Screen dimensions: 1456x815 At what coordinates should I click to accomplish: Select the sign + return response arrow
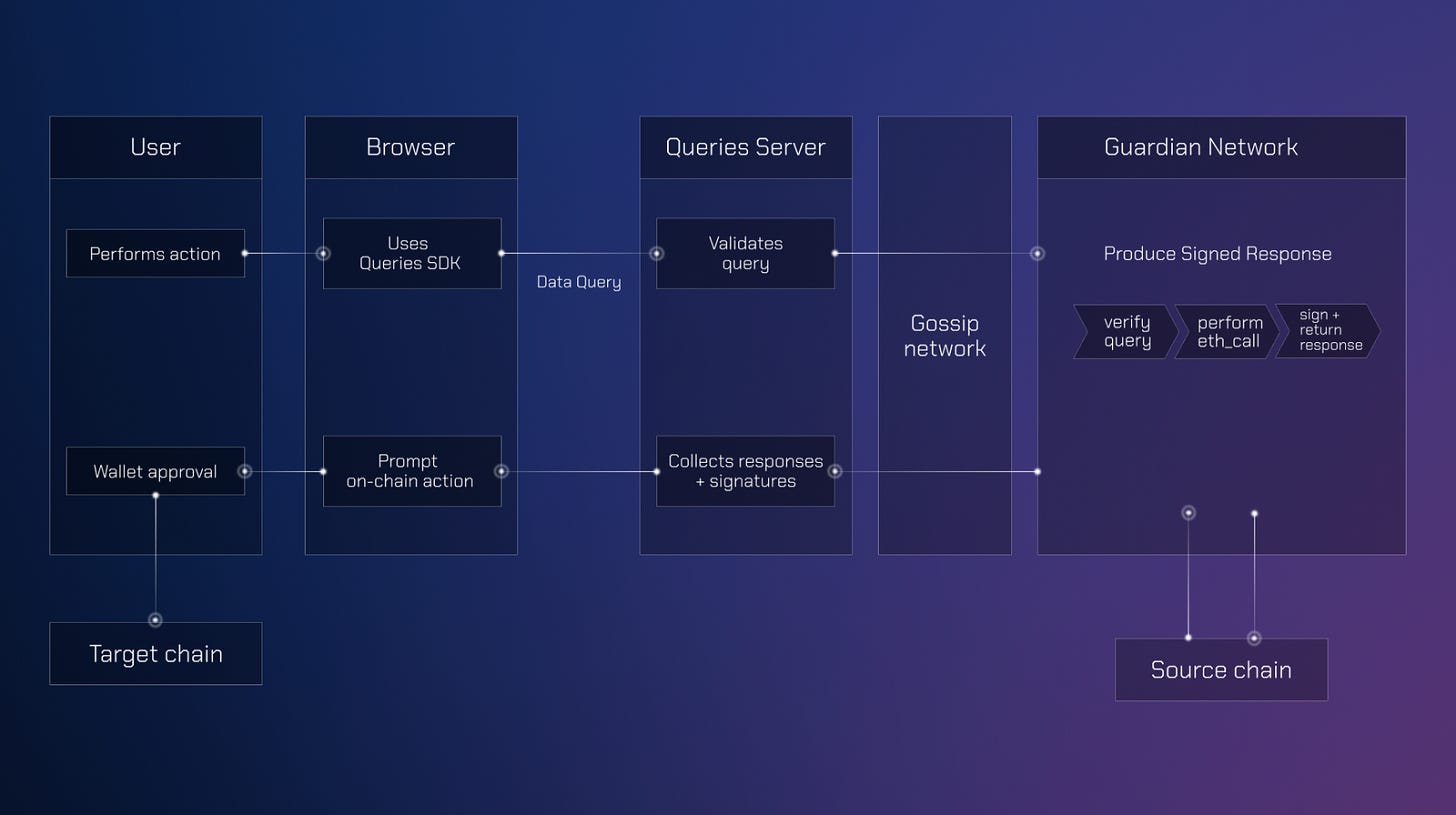click(1328, 331)
